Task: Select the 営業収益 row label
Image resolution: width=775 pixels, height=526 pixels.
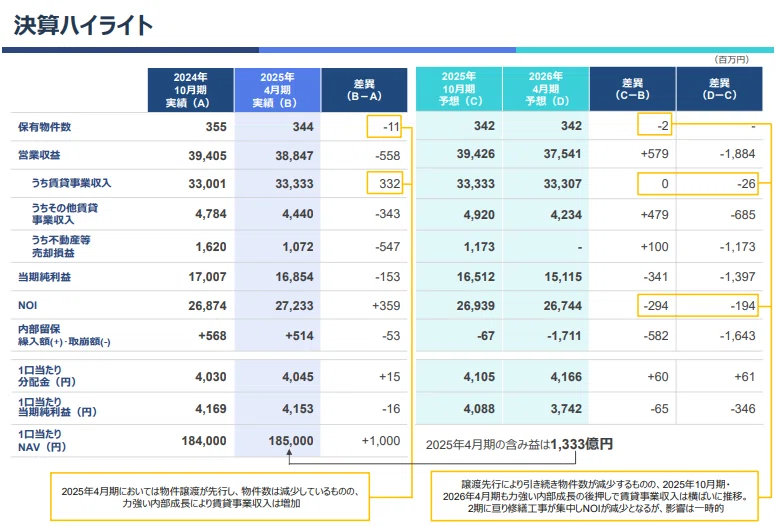Action: coord(39,155)
